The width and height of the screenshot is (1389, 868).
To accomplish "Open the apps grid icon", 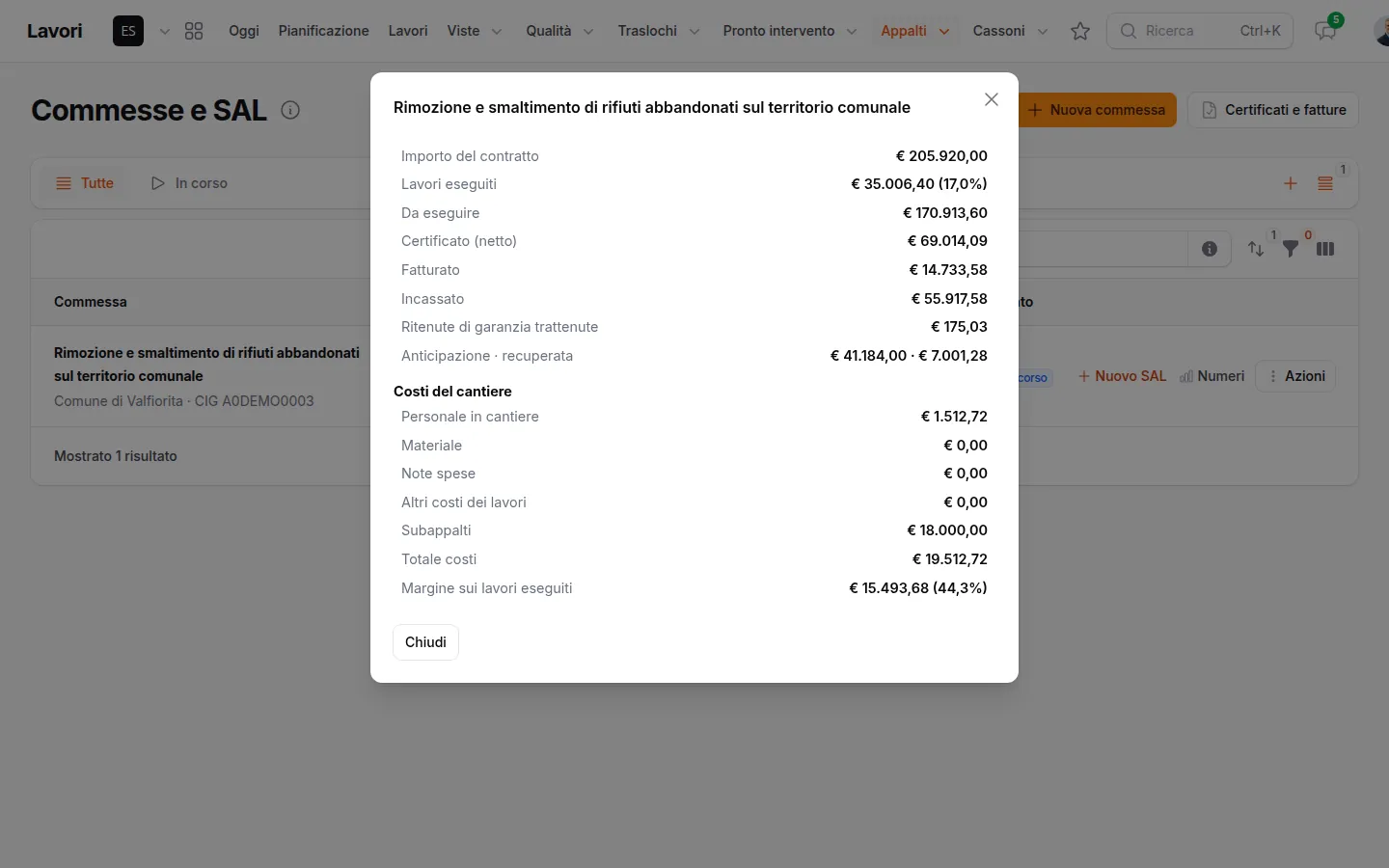I will 194,31.
